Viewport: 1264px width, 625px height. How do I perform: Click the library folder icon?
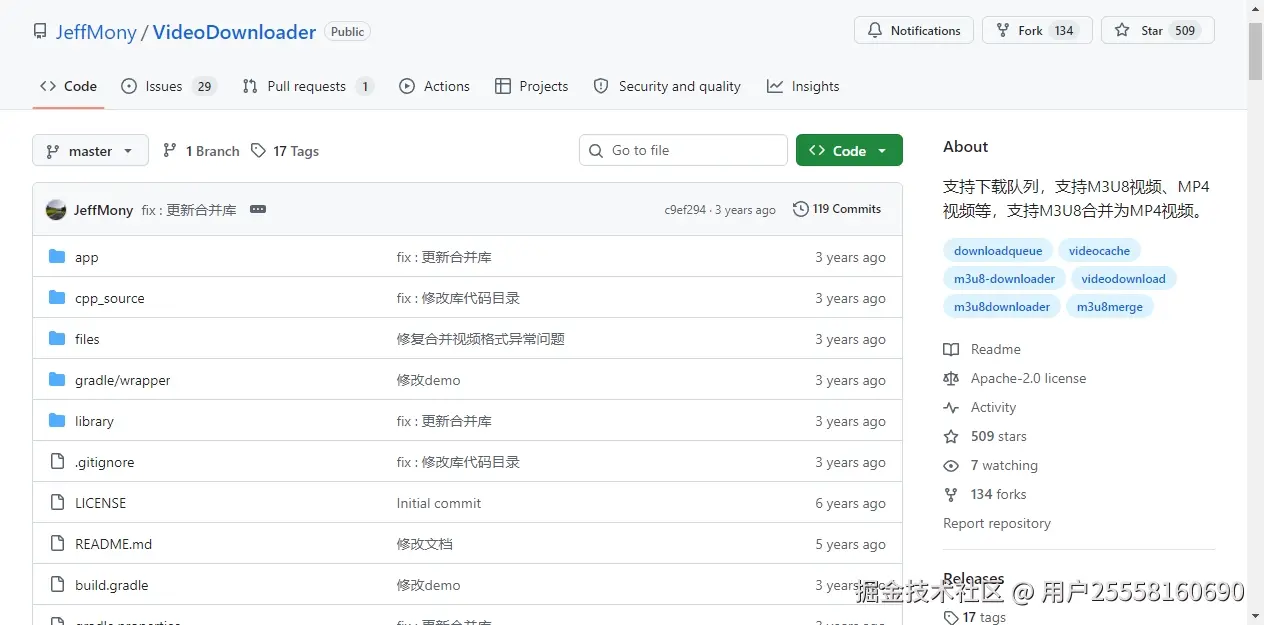pyautogui.click(x=57, y=421)
